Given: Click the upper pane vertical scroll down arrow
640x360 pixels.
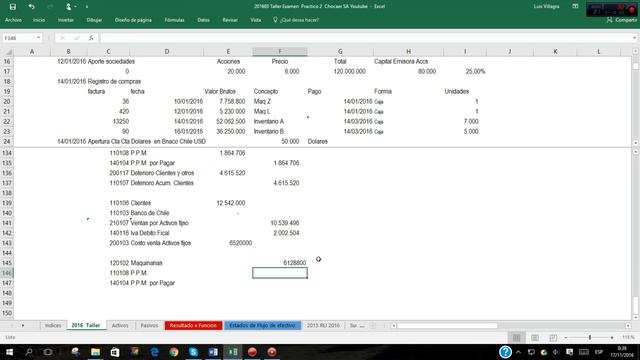Looking at the screenshot, I should tap(636, 142).
